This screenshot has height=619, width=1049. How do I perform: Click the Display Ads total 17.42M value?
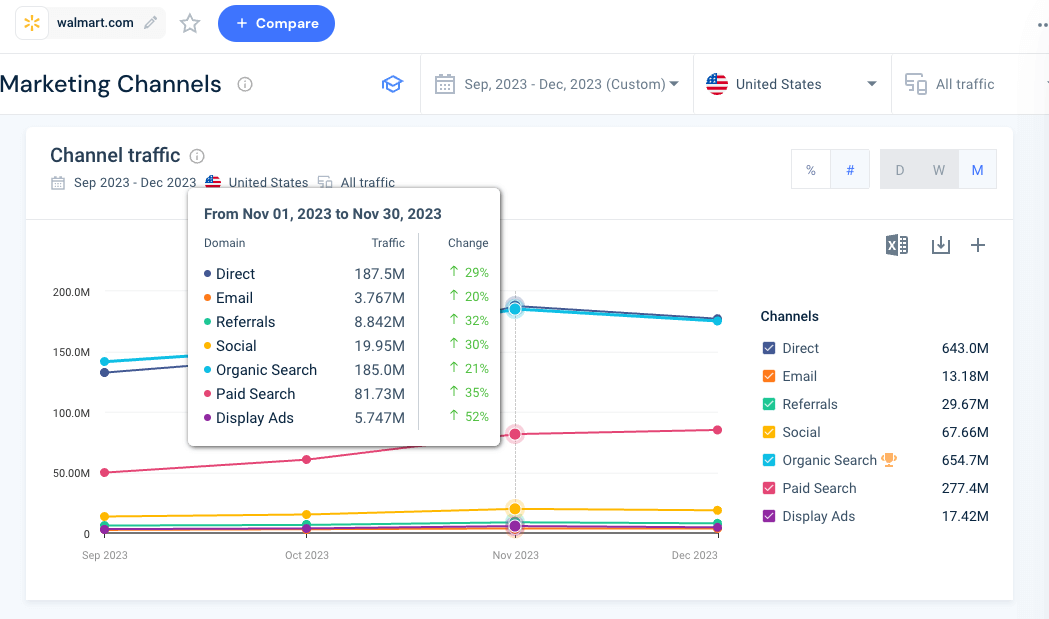coord(965,517)
